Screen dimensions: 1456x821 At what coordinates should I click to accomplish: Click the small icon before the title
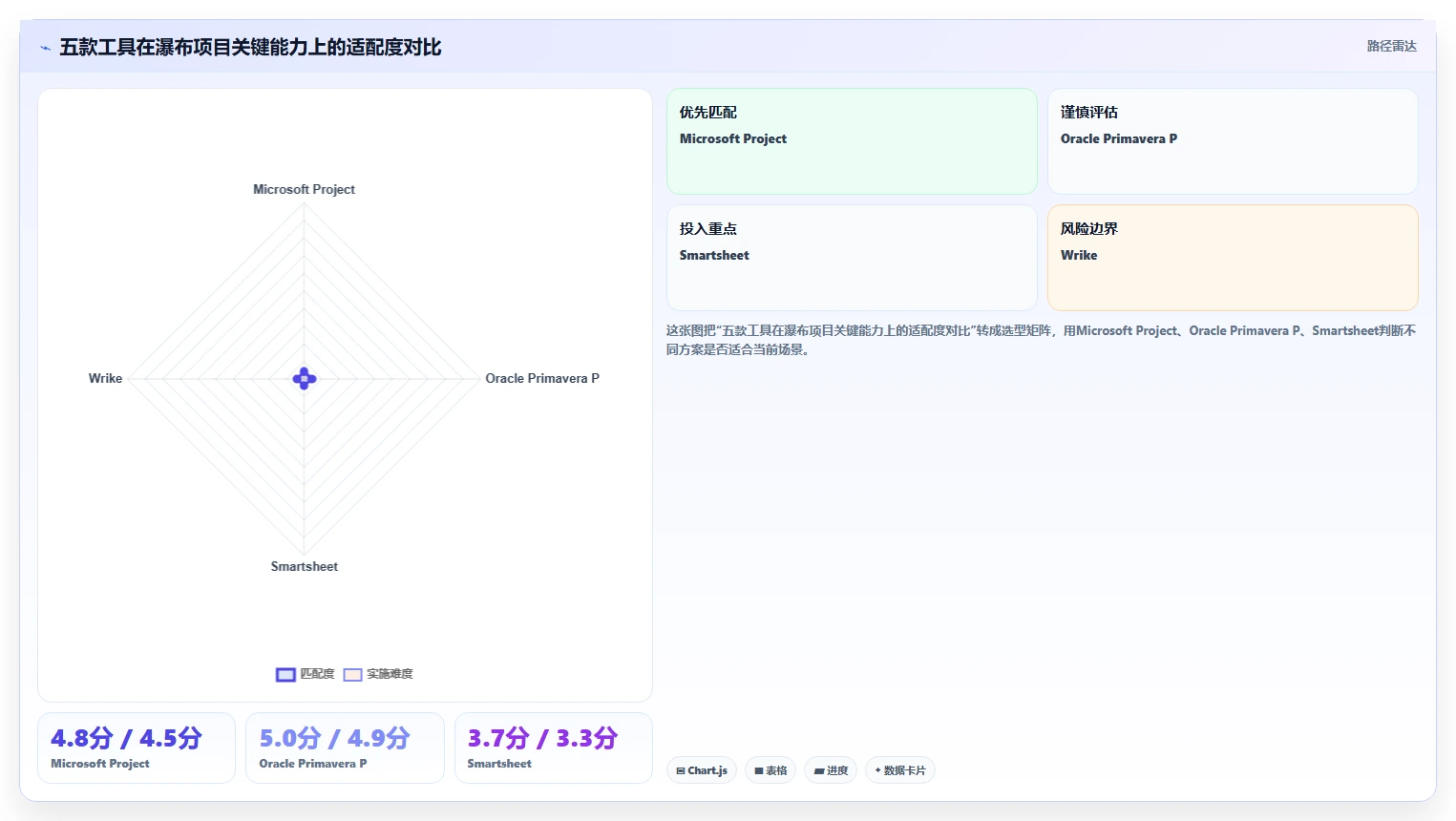point(45,48)
